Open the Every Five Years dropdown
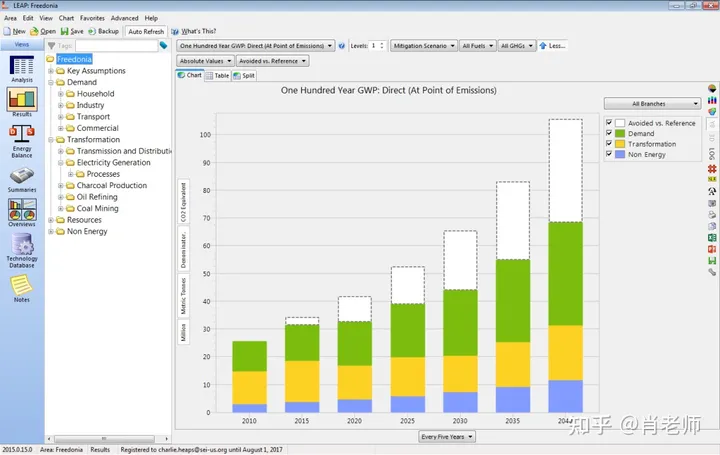The width and height of the screenshot is (720, 455). (447, 437)
